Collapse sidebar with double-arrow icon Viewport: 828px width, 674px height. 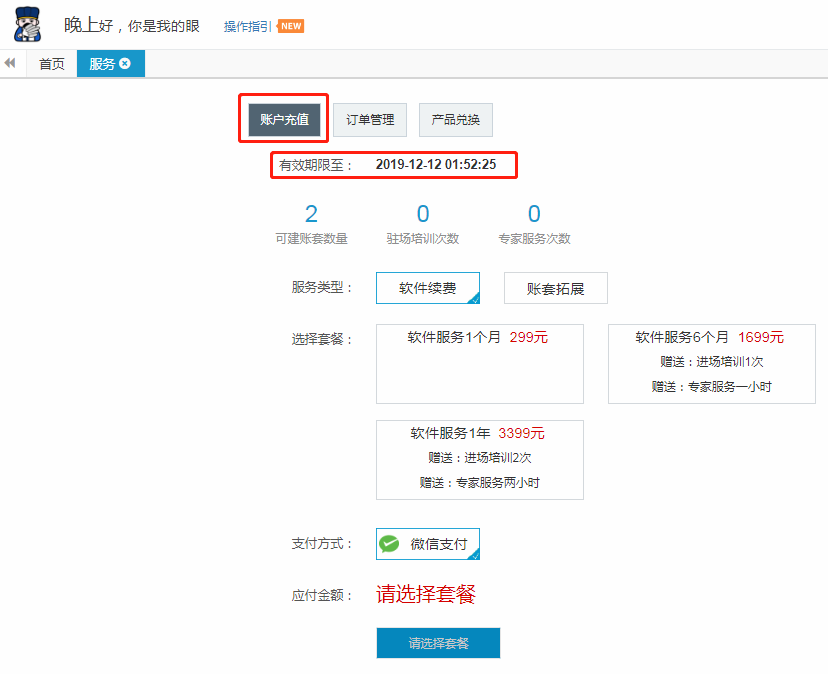click(10, 63)
